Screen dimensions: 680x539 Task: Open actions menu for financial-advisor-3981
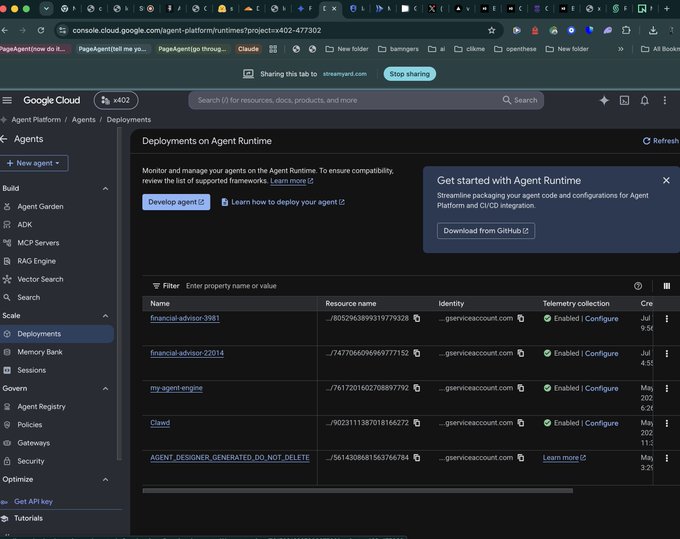[x=667, y=319]
